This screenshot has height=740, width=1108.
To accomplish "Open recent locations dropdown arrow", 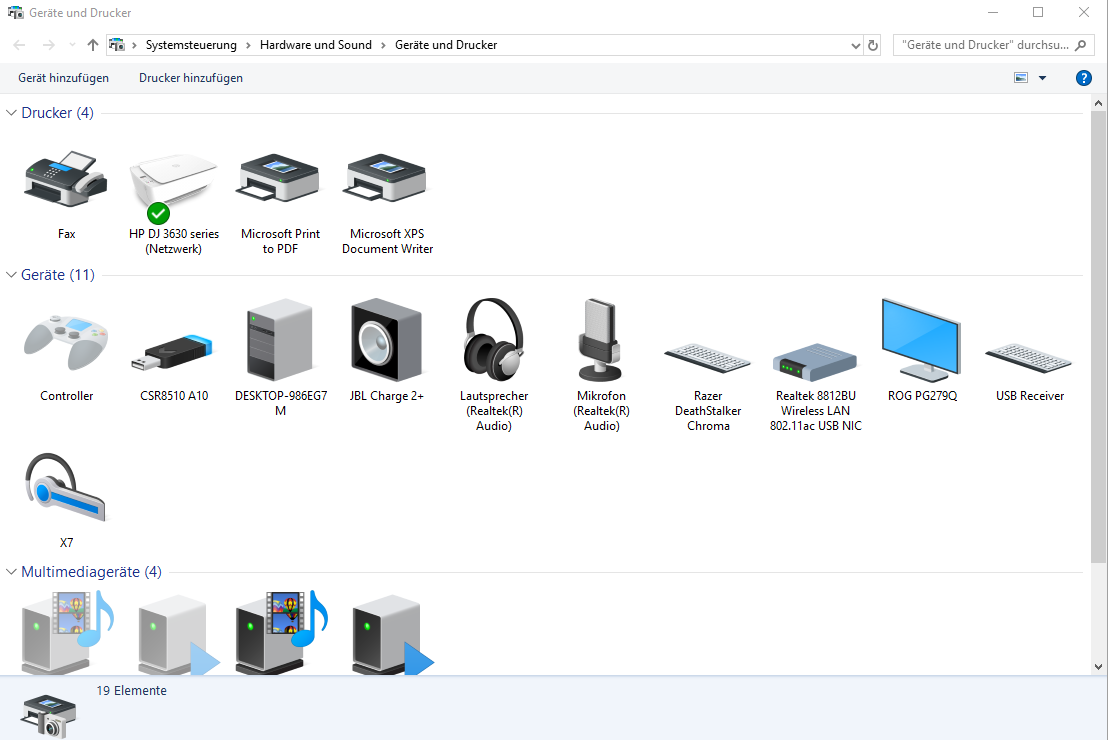I will coord(72,45).
